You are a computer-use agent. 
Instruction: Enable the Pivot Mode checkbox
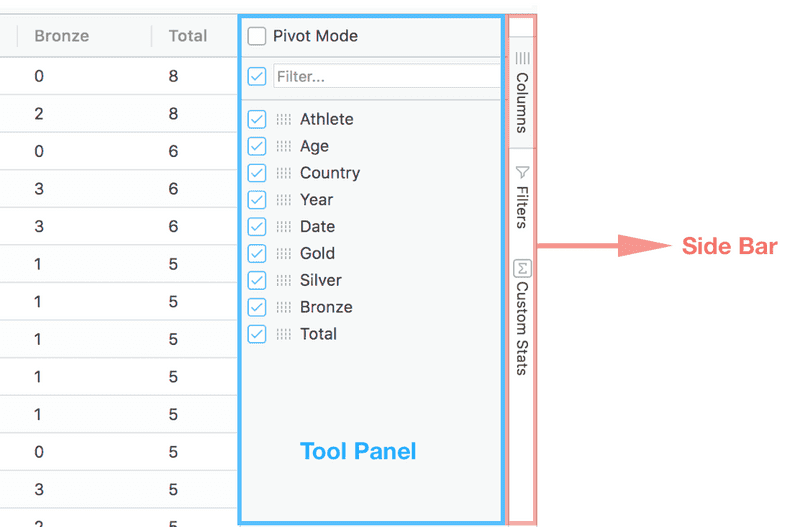pyautogui.click(x=257, y=36)
